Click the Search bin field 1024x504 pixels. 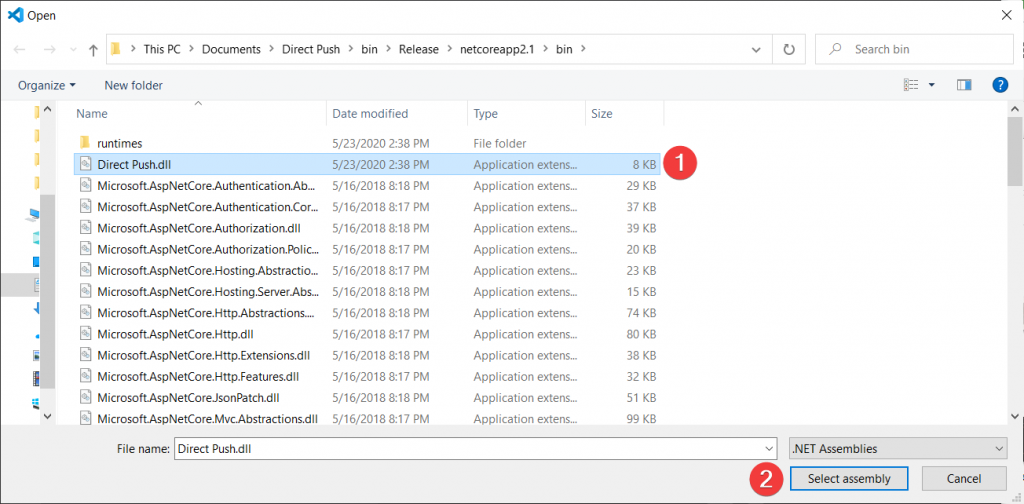[x=914, y=49]
